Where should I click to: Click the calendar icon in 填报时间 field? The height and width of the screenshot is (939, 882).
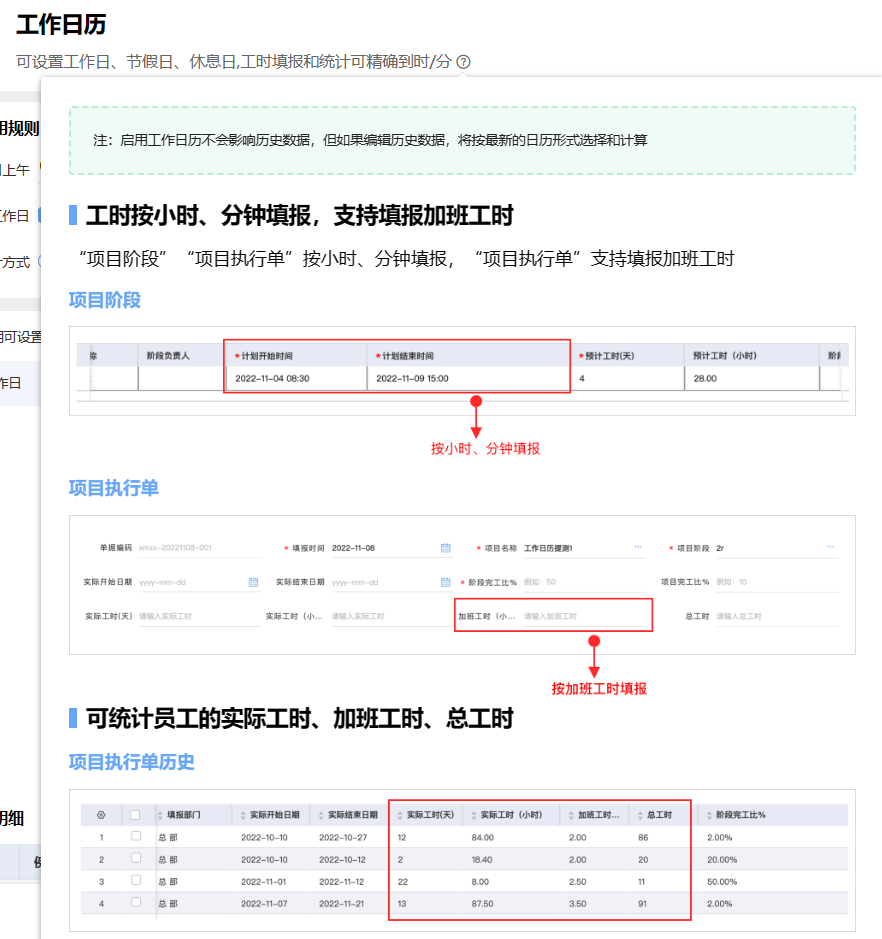tap(445, 548)
